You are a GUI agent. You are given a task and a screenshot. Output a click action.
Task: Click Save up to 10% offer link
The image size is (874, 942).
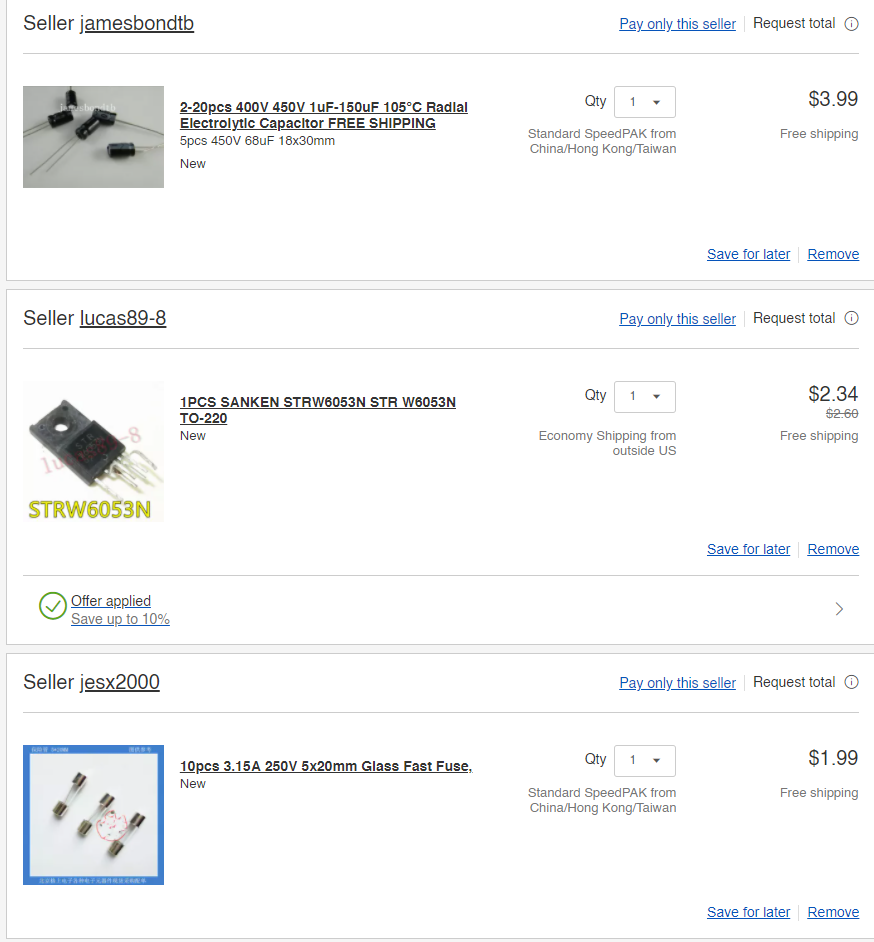click(x=120, y=619)
